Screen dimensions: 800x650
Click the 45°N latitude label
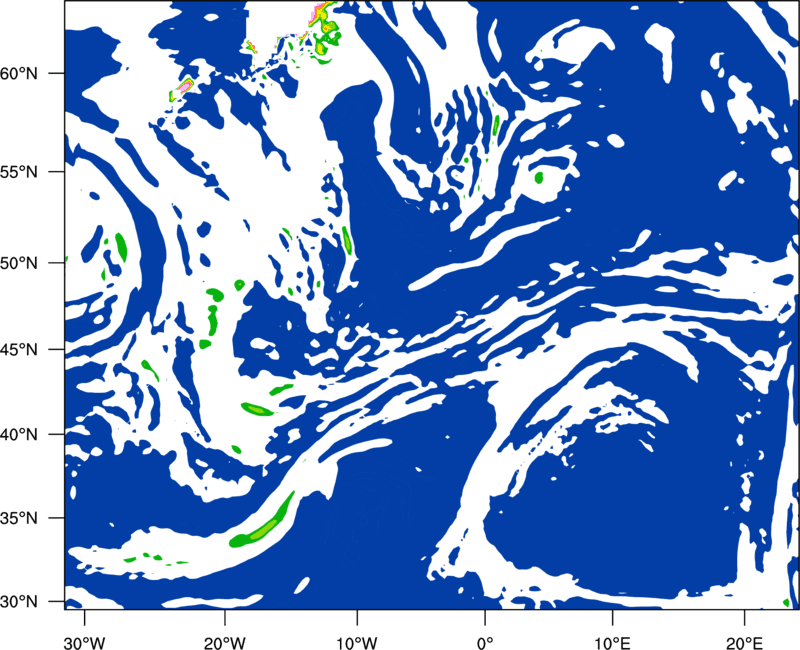19,349
